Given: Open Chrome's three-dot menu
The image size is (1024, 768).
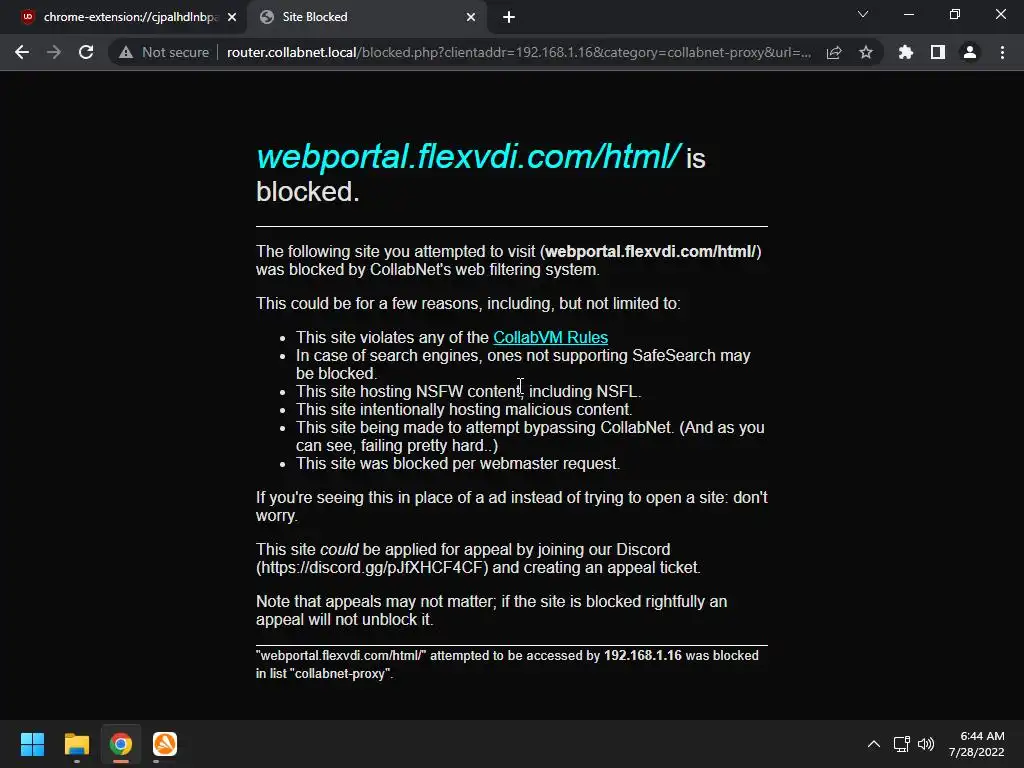Looking at the screenshot, I should [x=1002, y=52].
